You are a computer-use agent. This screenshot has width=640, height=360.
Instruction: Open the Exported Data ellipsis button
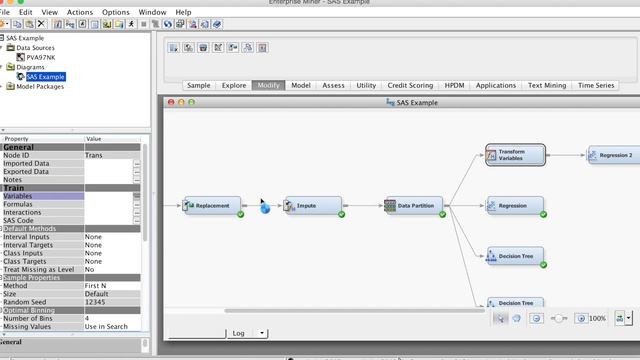pyautogui.click(x=137, y=171)
